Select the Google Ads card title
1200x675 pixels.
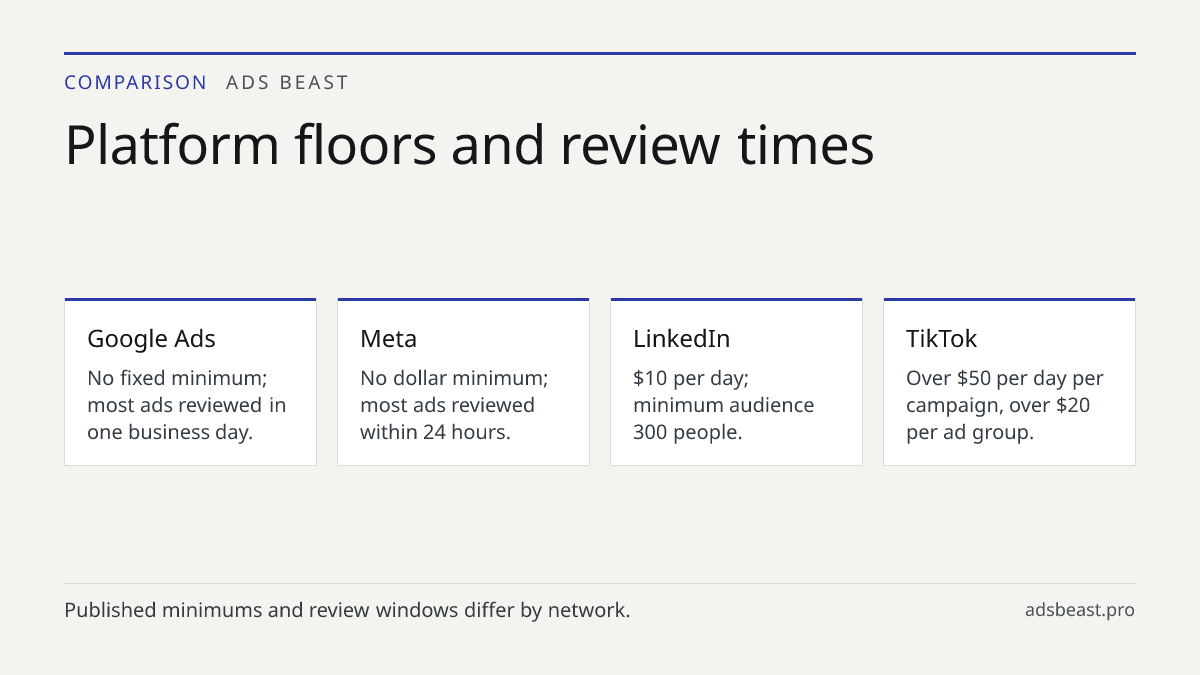tap(151, 339)
